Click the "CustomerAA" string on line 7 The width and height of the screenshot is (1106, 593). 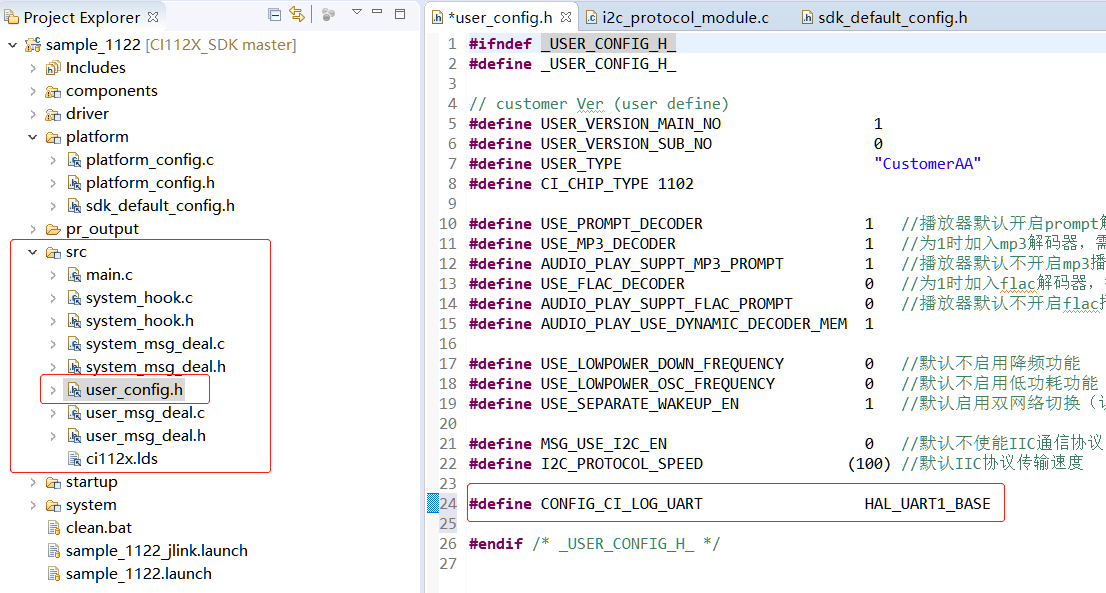tap(928, 164)
